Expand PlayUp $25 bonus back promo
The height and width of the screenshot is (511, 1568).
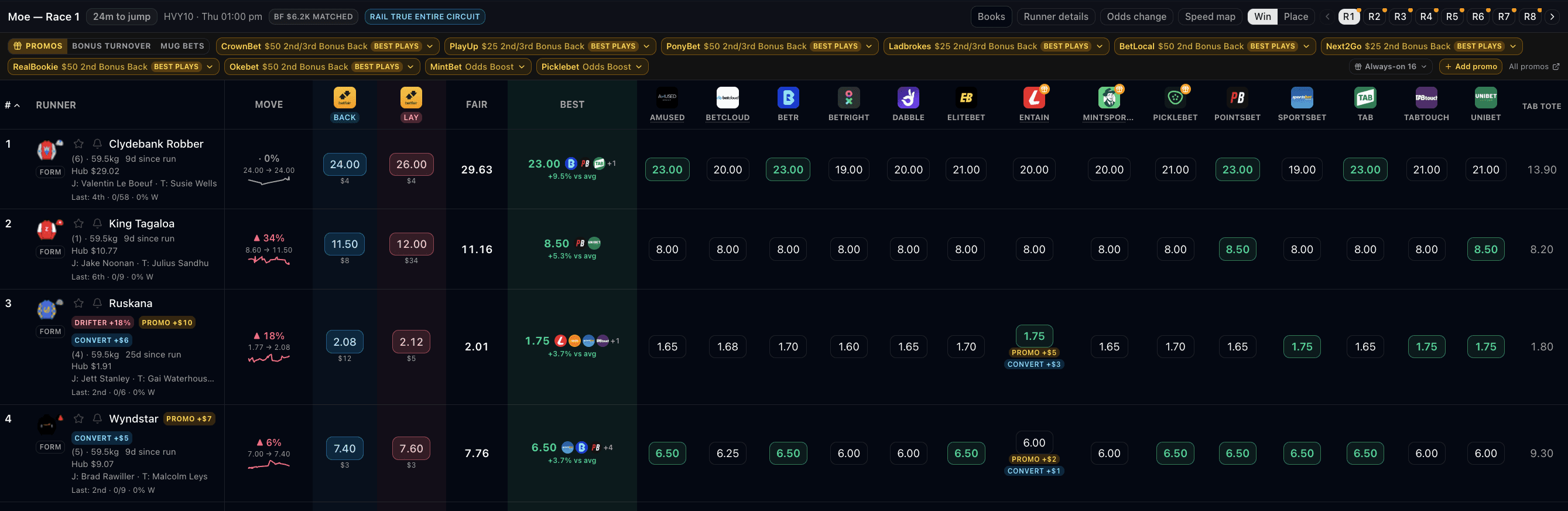pos(550,46)
